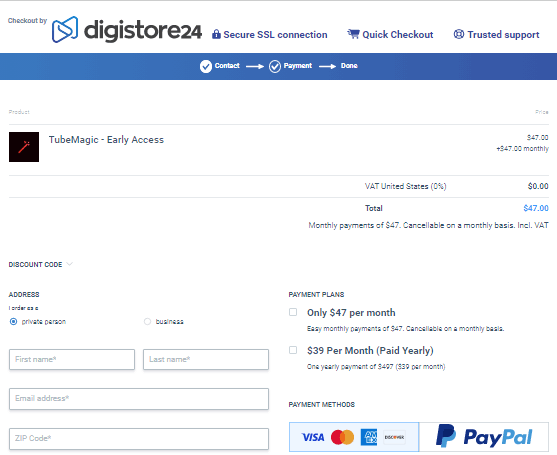Select the private person radio button
The image size is (557, 455).
coord(13,322)
